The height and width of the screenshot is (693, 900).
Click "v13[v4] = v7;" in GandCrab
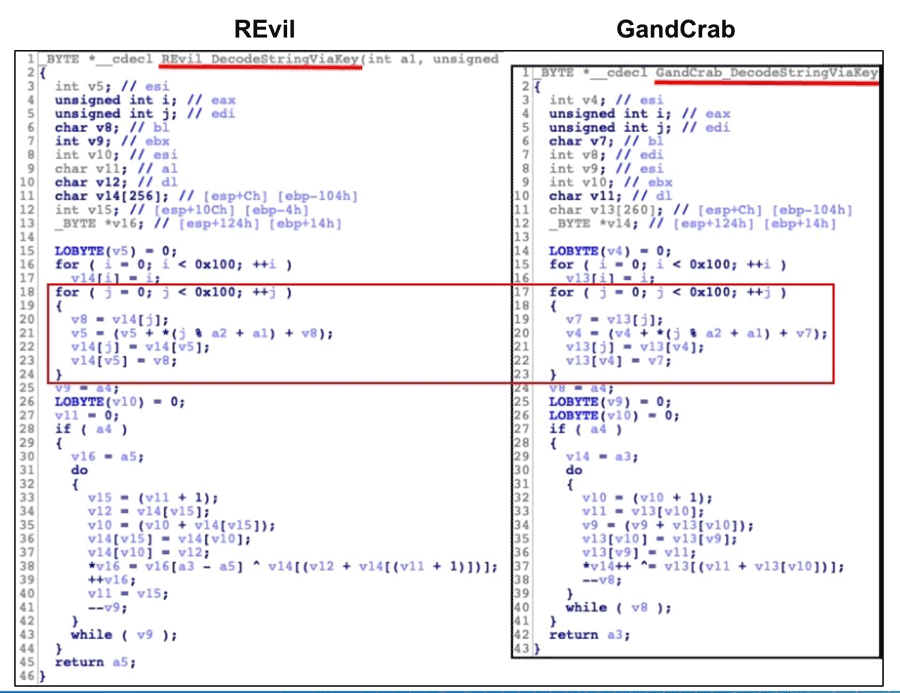coord(618,361)
